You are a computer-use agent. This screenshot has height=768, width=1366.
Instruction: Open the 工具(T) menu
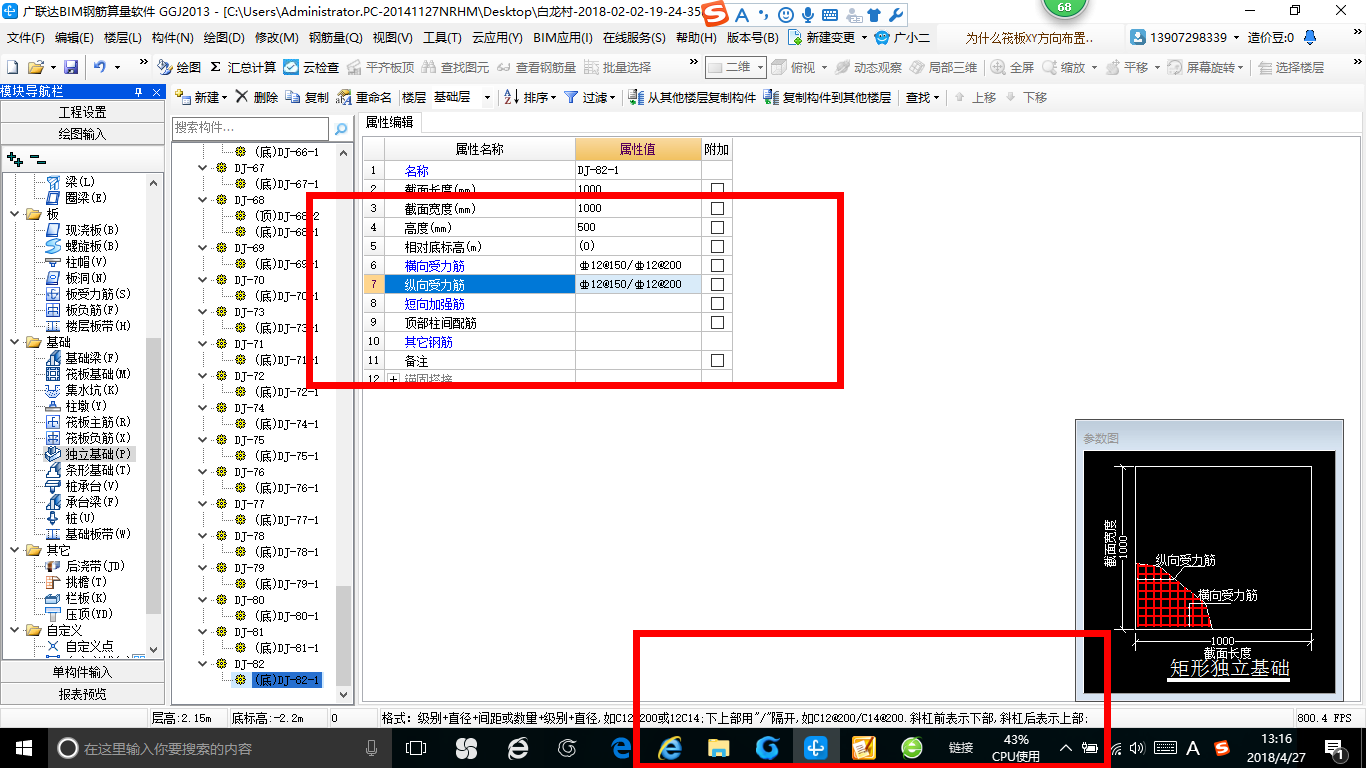coord(442,37)
